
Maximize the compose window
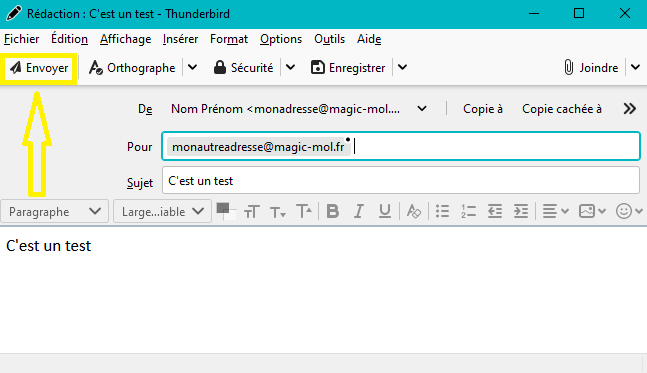(x=579, y=14)
